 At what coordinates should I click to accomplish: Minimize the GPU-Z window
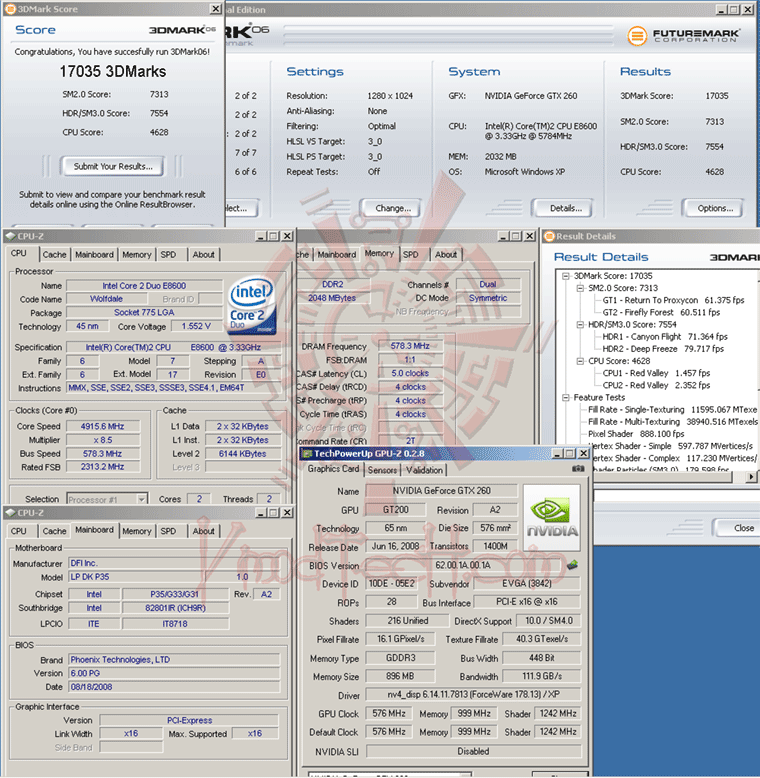pos(557,454)
